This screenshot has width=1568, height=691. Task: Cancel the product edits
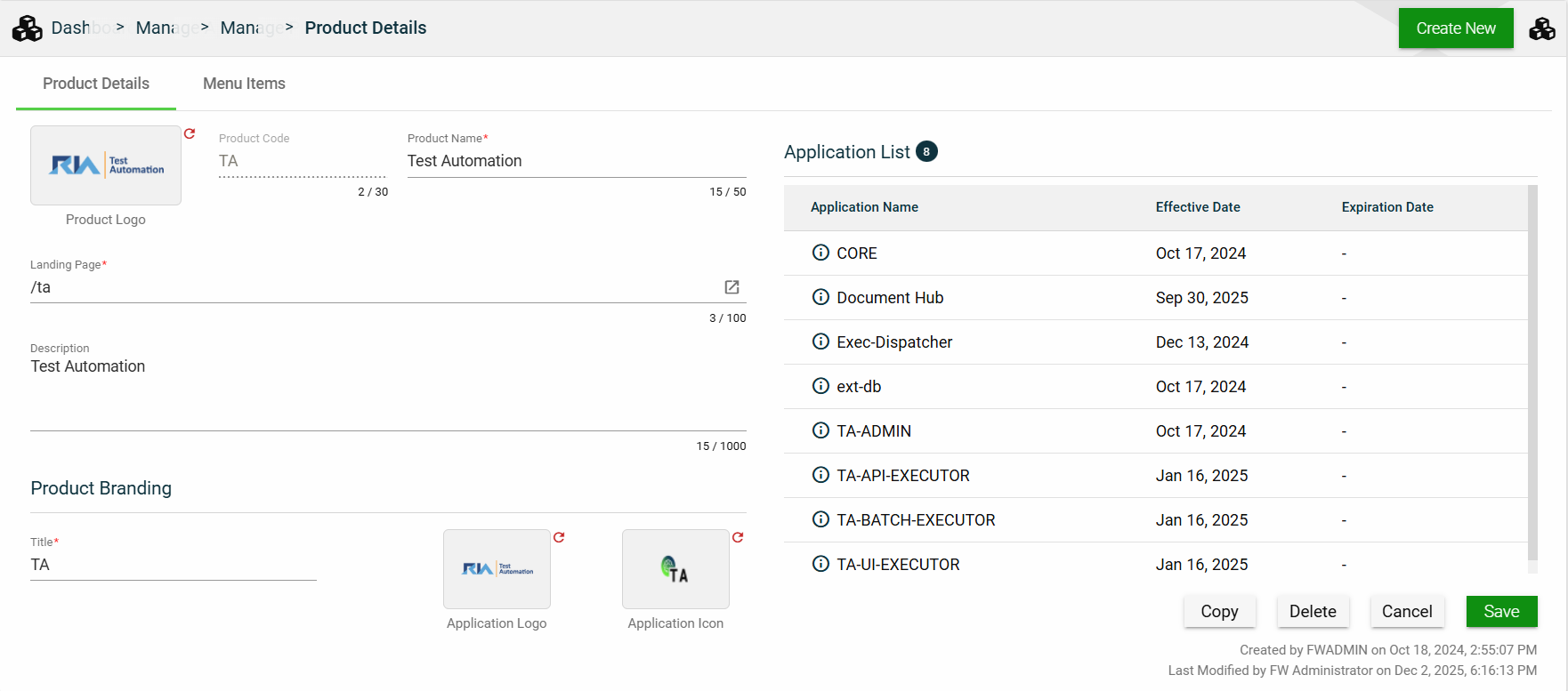pyautogui.click(x=1406, y=611)
